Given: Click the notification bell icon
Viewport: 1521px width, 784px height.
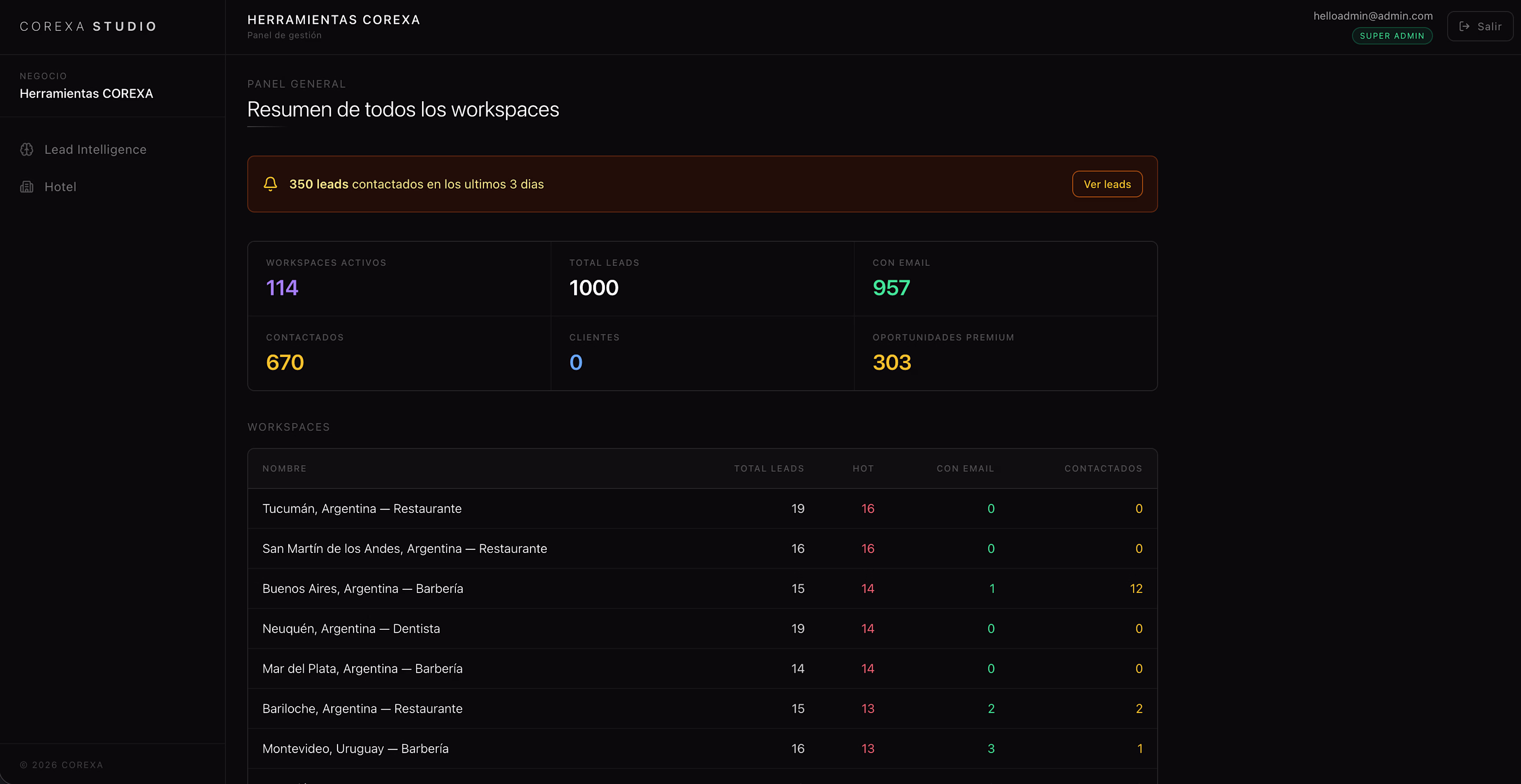Looking at the screenshot, I should coord(270,184).
